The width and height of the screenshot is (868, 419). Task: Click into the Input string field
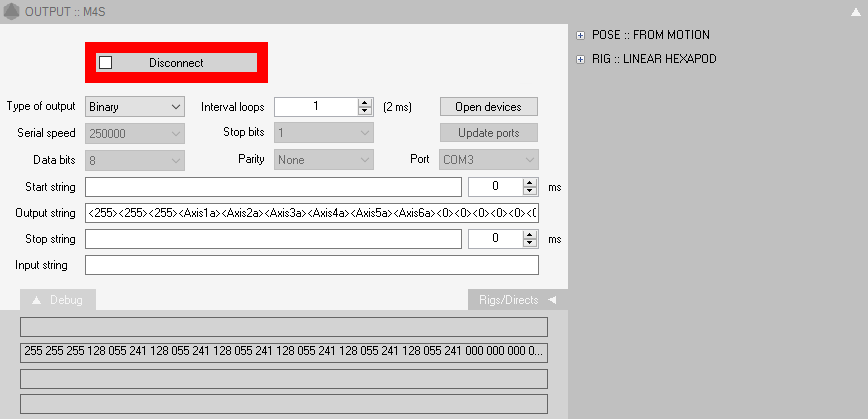(x=312, y=265)
